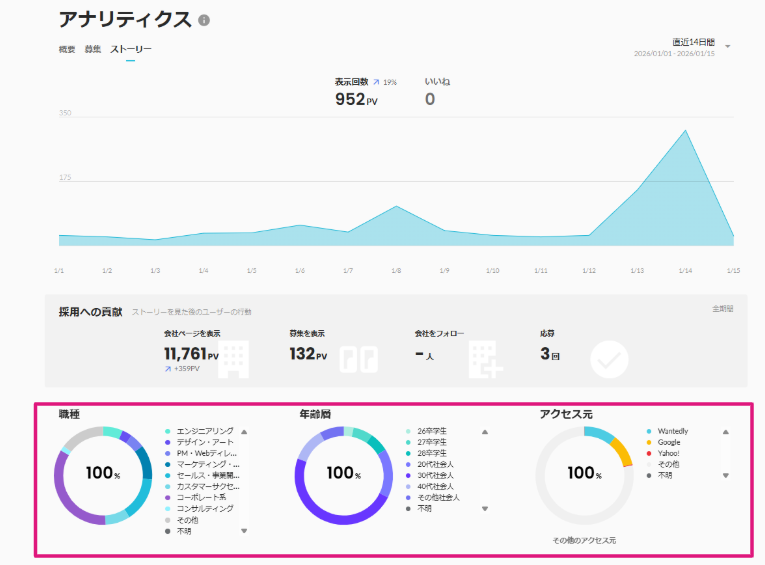Click the info icon beside アナリティクス title
Screen dimensions: 765x565
(x=204, y=20)
